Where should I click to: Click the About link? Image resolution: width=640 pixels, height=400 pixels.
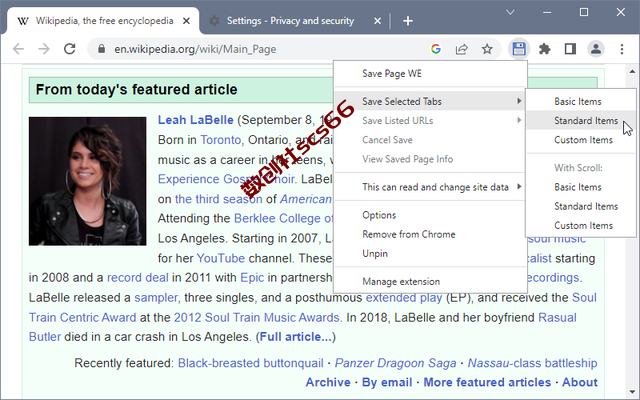point(580,382)
